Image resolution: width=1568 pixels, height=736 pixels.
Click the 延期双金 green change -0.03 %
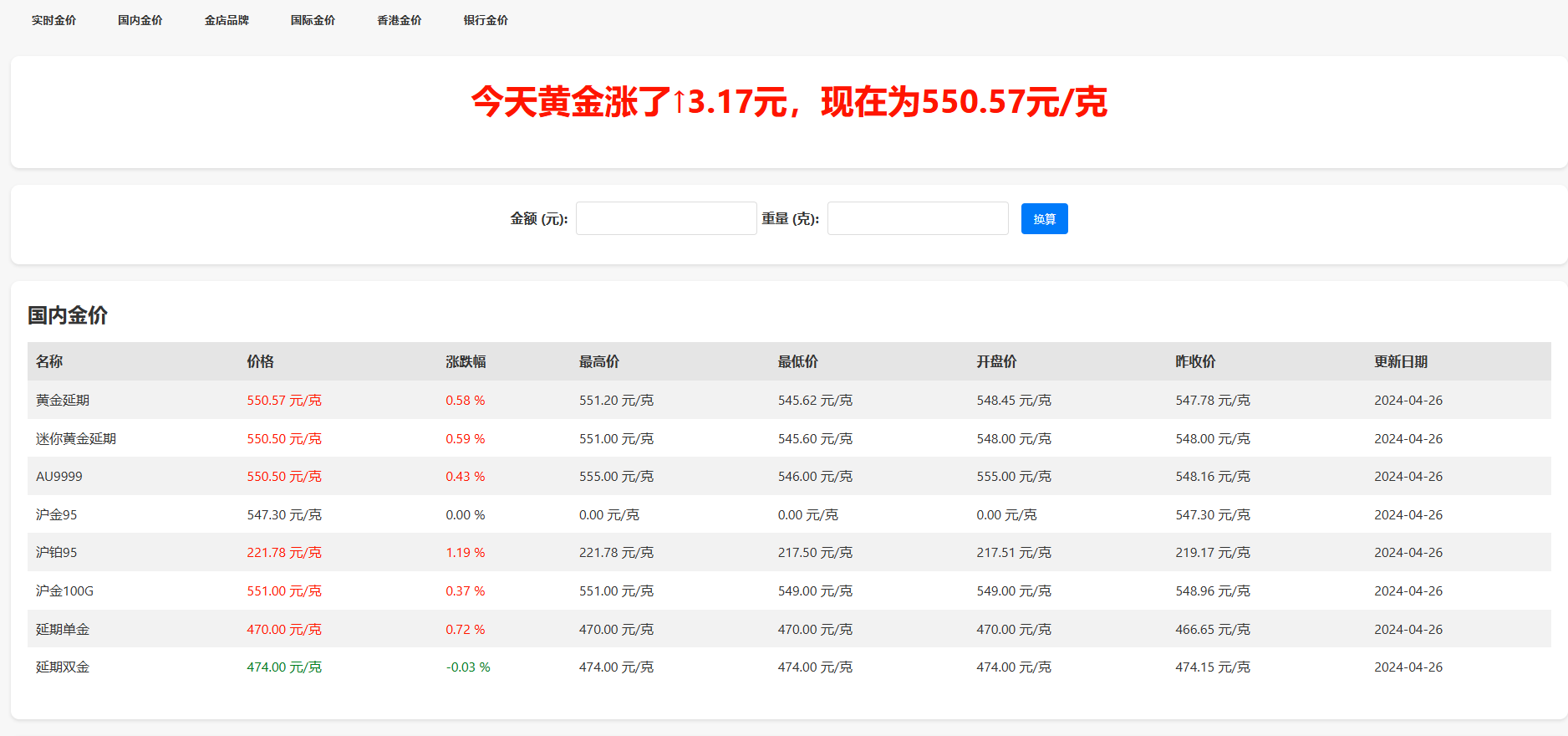(x=468, y=667)
